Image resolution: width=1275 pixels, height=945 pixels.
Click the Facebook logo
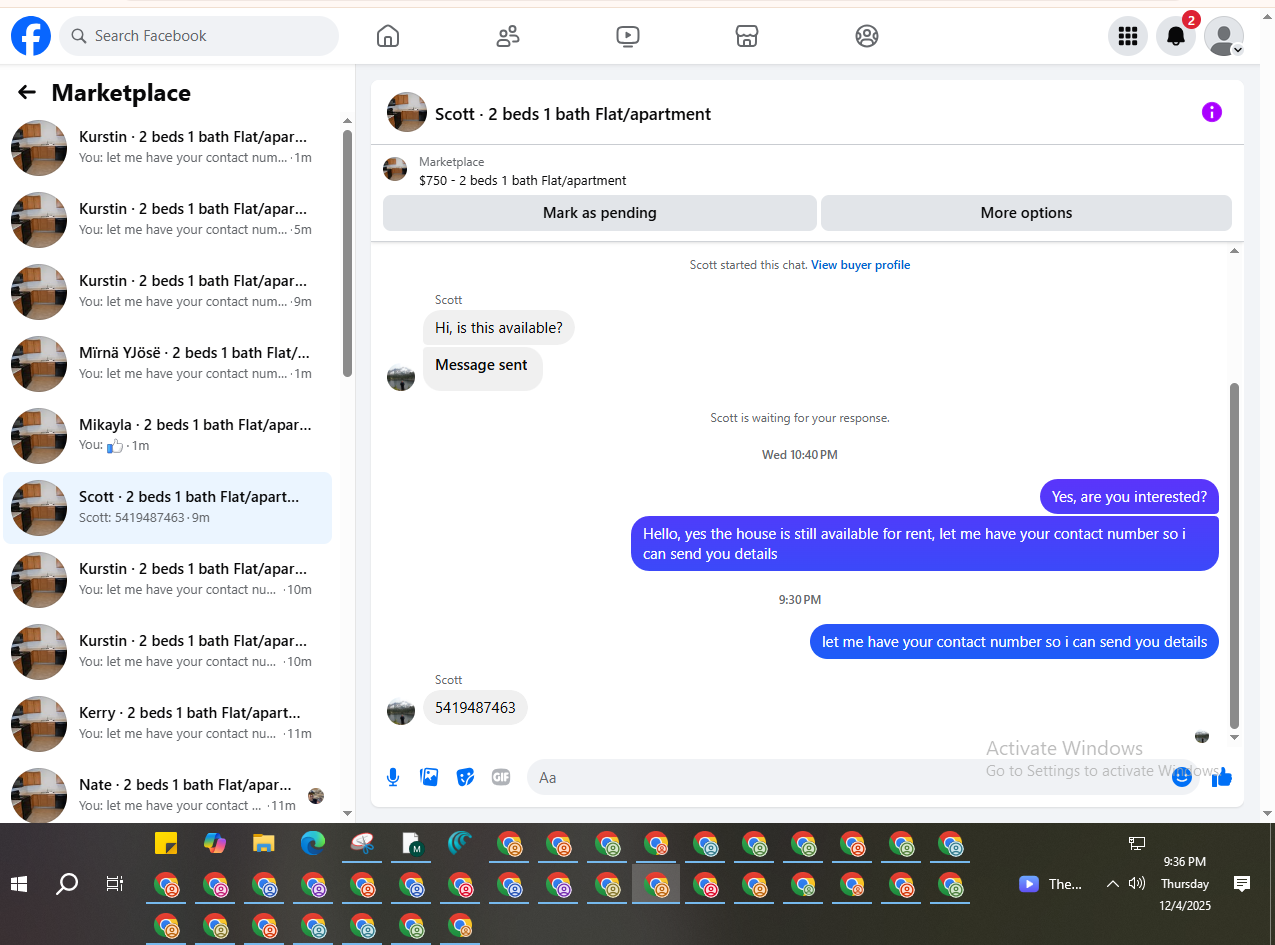tap(31, 36)
